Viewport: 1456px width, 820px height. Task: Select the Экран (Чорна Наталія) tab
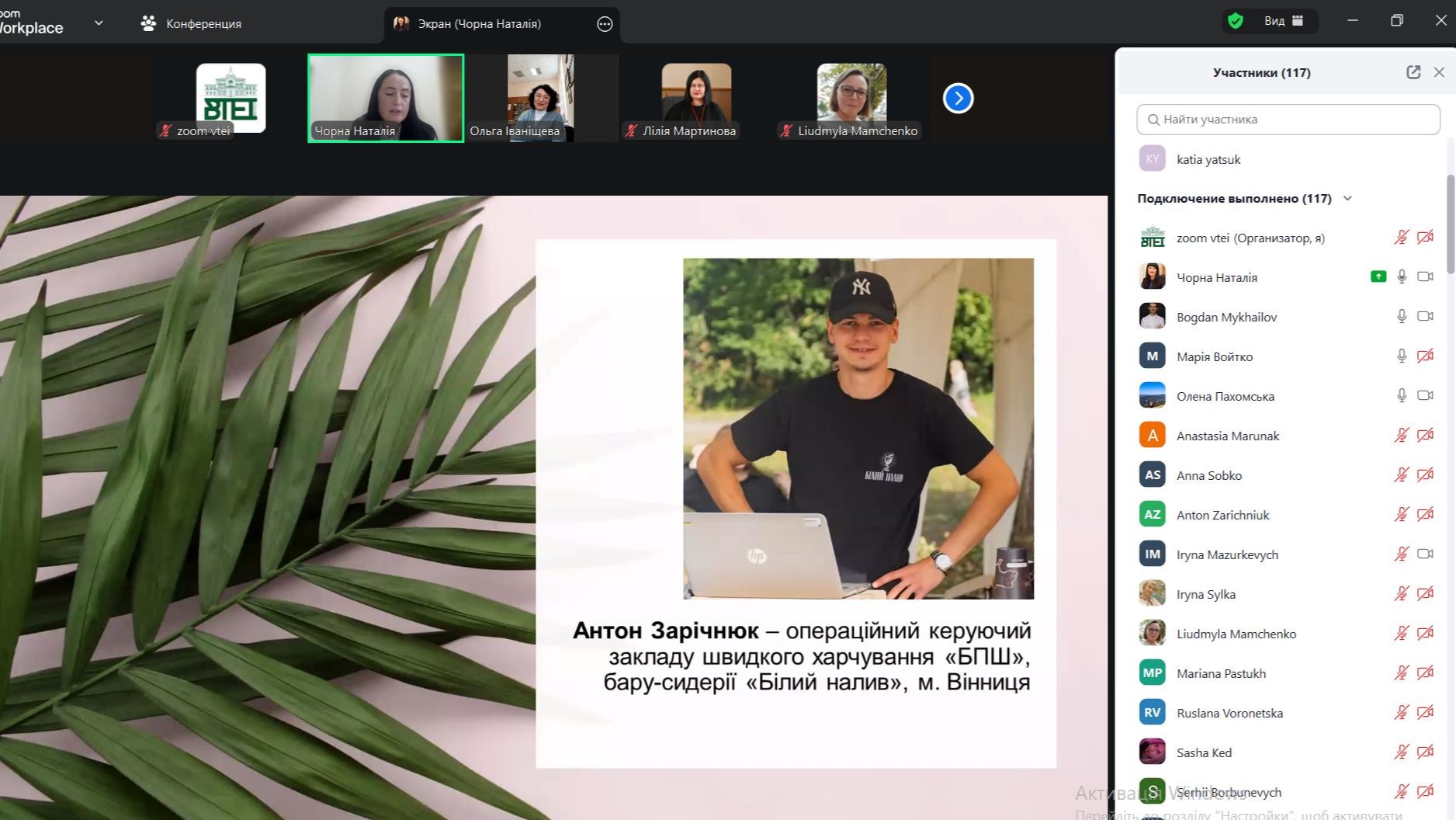click(x=479, y=24)
